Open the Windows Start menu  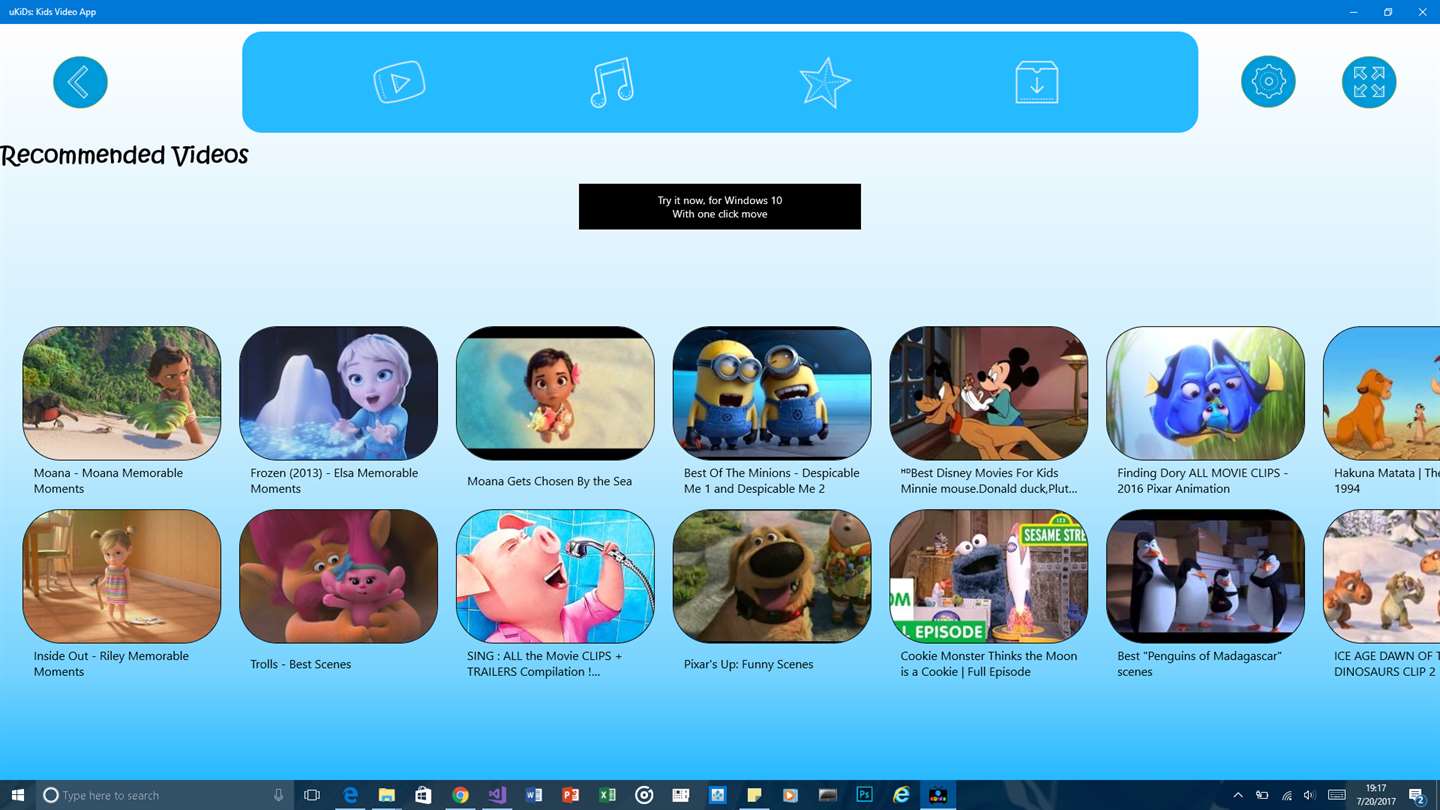pos(18,795)
